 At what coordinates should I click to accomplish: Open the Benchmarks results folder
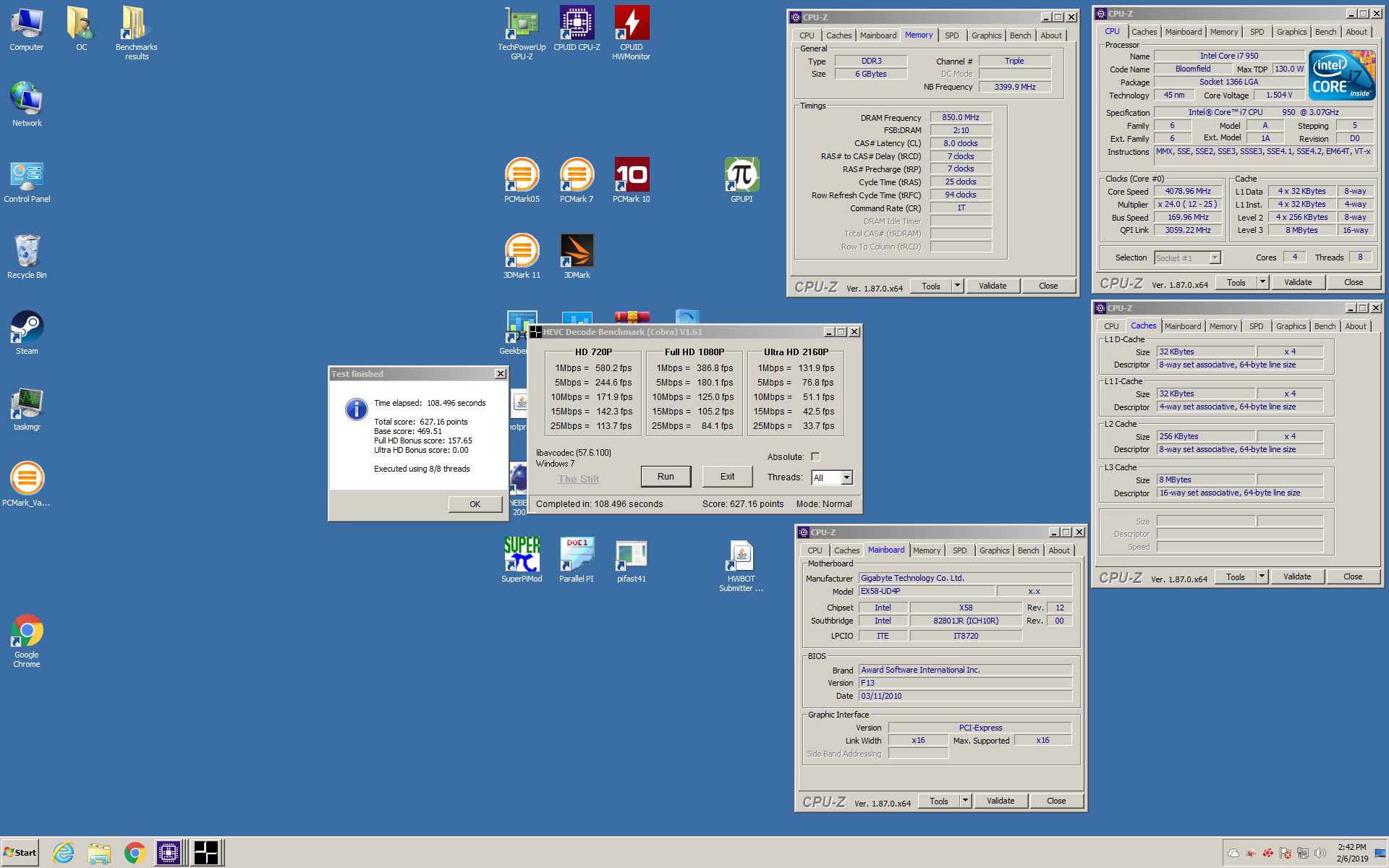coord(136,33)
